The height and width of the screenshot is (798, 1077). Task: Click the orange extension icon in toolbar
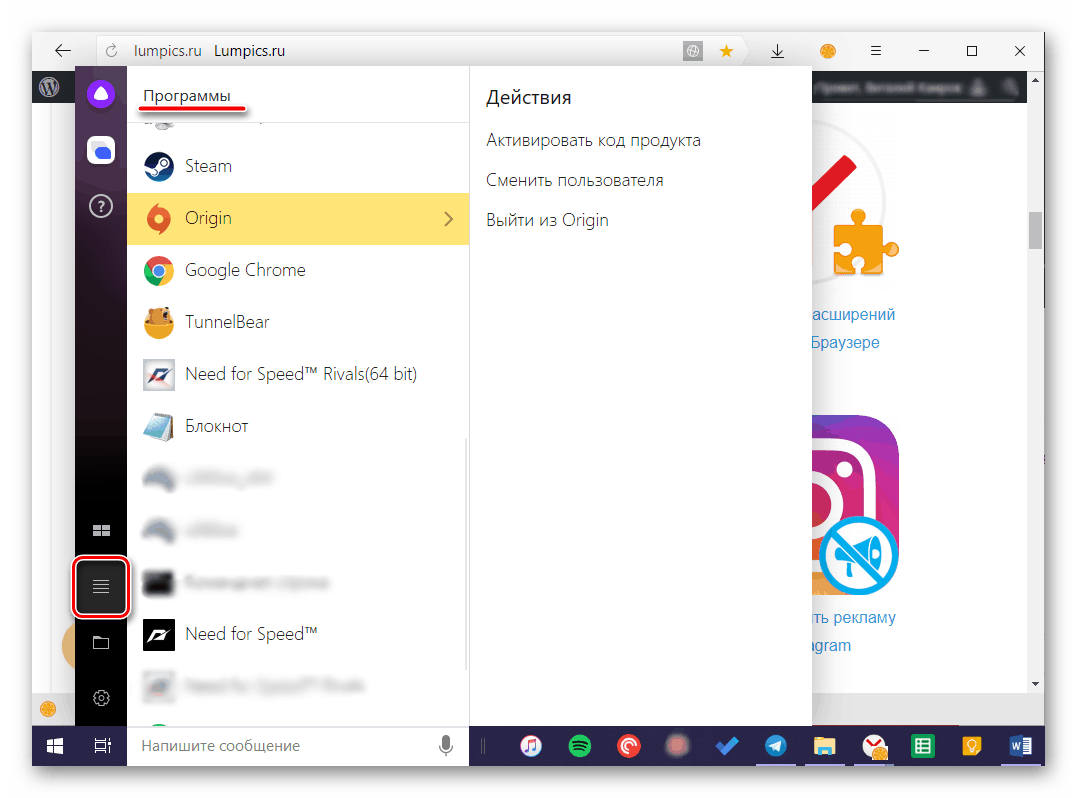828,51
